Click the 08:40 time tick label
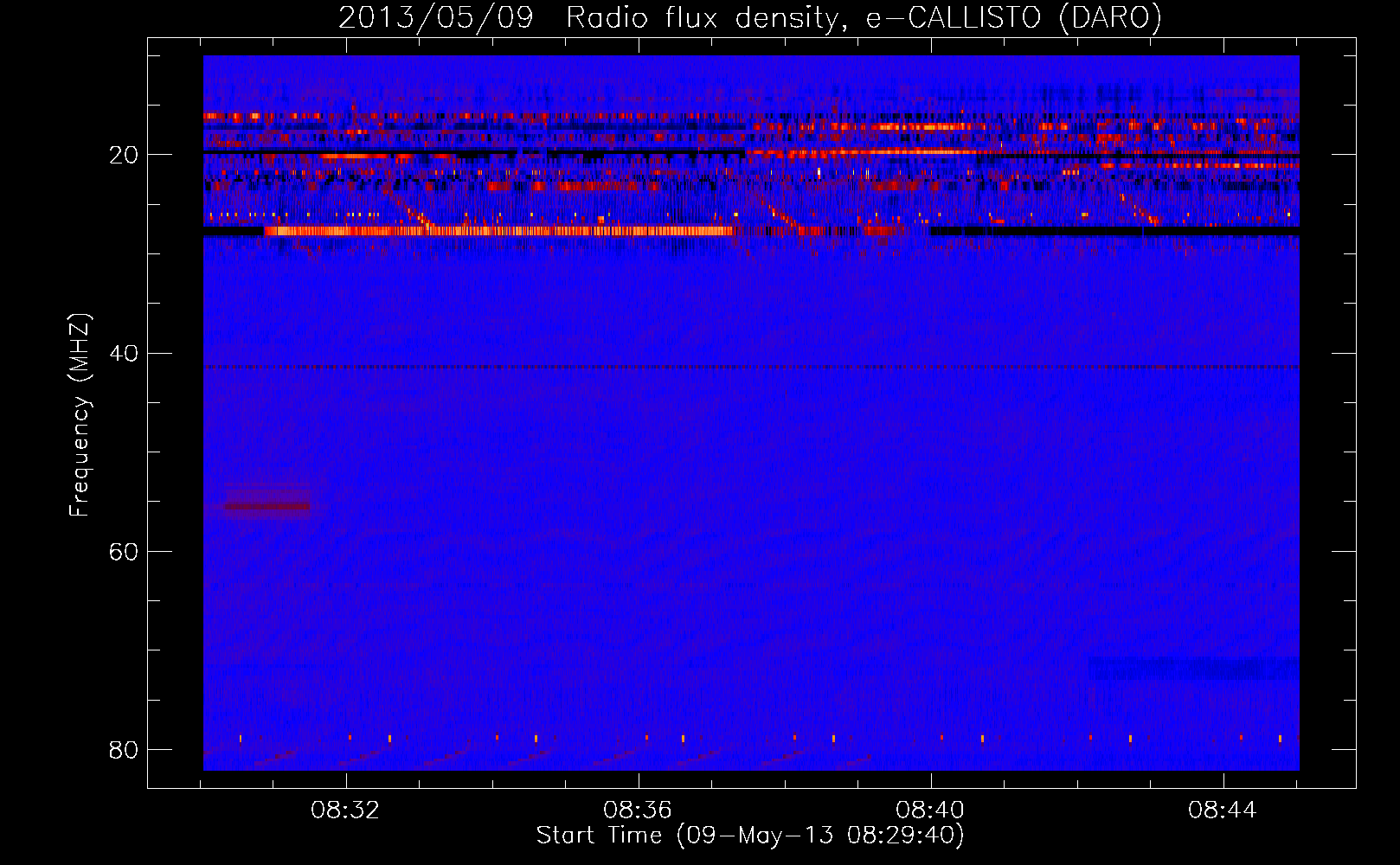The image size is (1400, 865). click(x=930, y=811)
